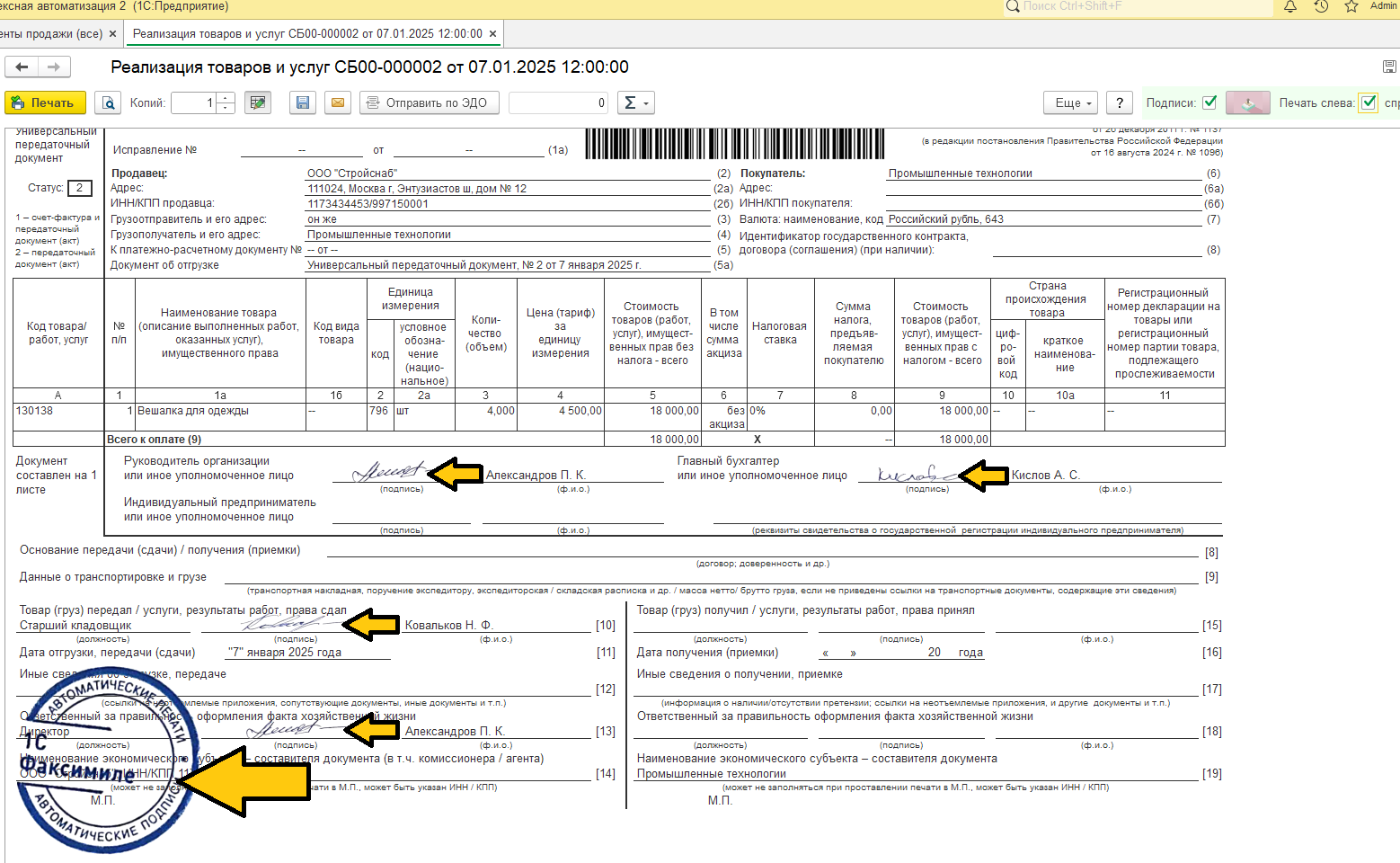Open history clock icon

1321,6
